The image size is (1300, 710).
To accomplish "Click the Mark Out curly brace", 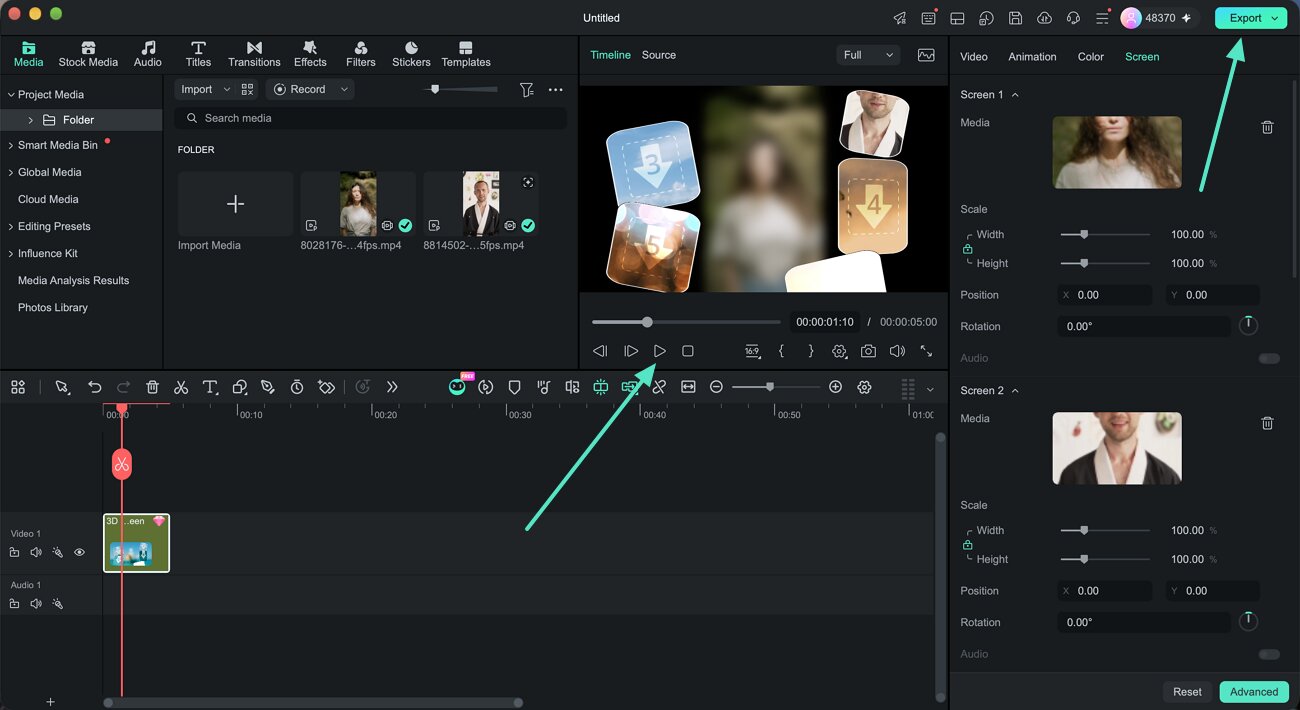I will point(810,351).
